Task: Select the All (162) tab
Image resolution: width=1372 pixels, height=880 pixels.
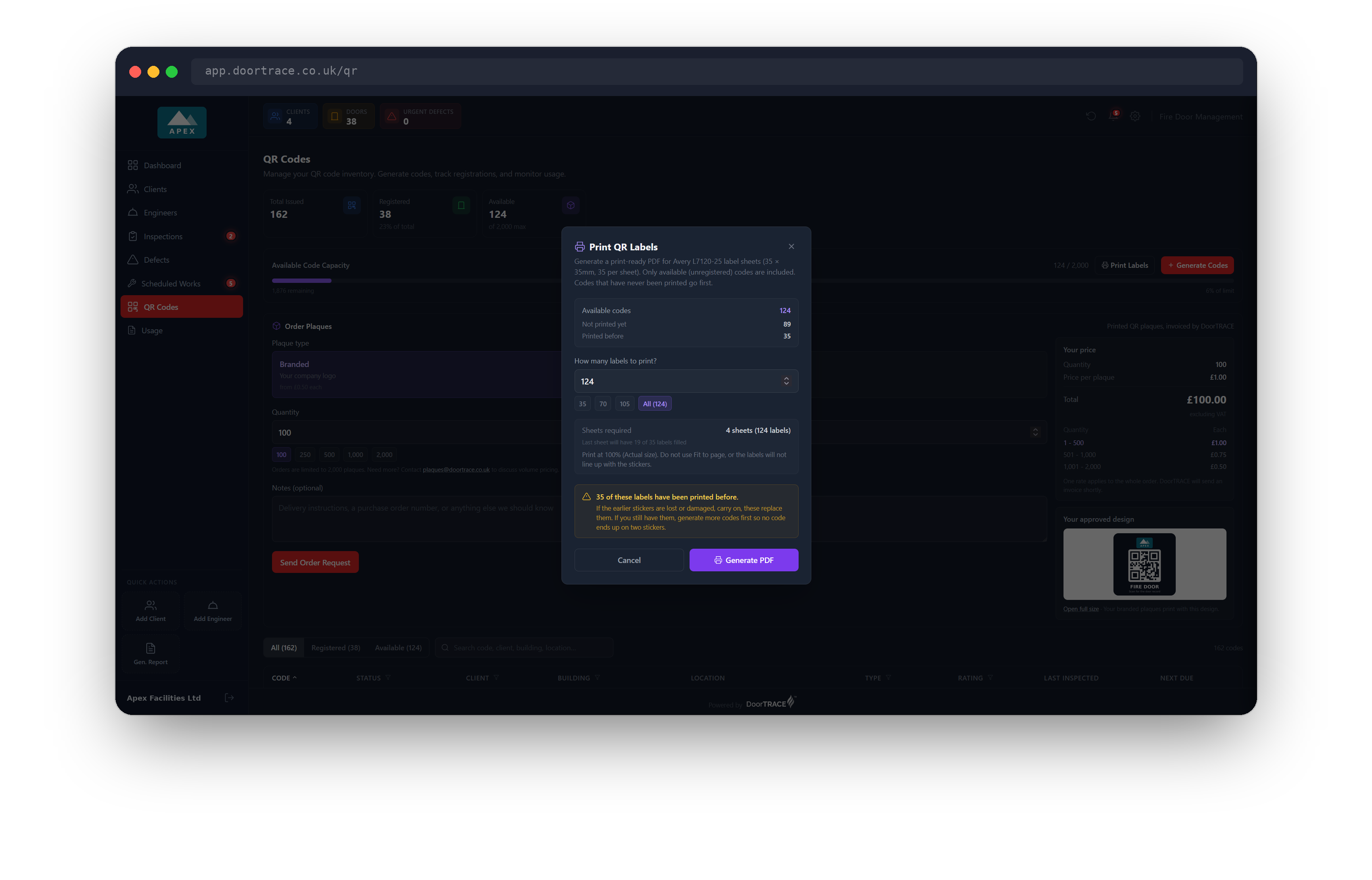Action: pos(284,648)
